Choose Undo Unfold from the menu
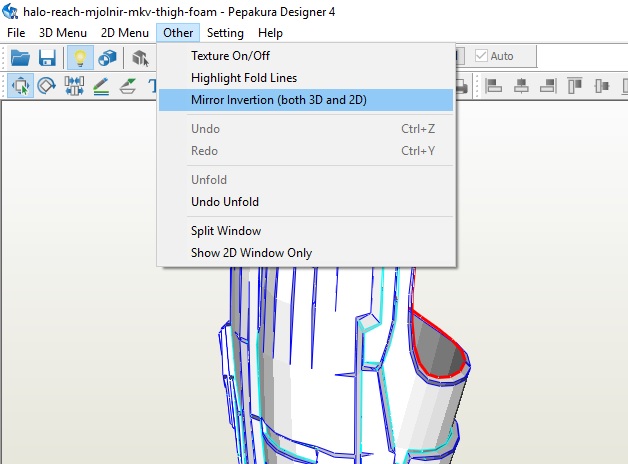The height and width of the screenshot is (464, 628). (306, 202)
